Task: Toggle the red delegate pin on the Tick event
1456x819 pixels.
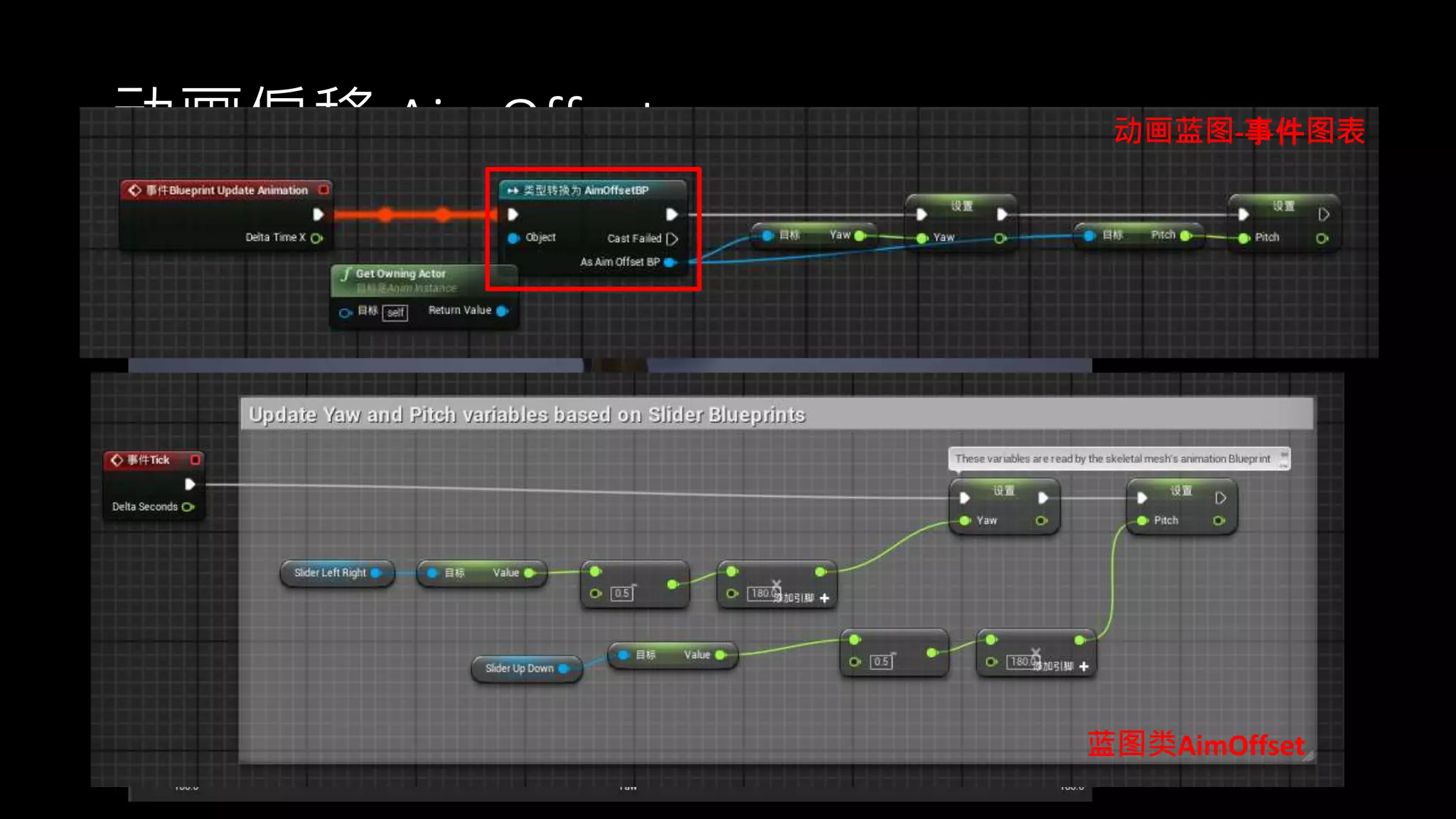Action: (195, 460)
